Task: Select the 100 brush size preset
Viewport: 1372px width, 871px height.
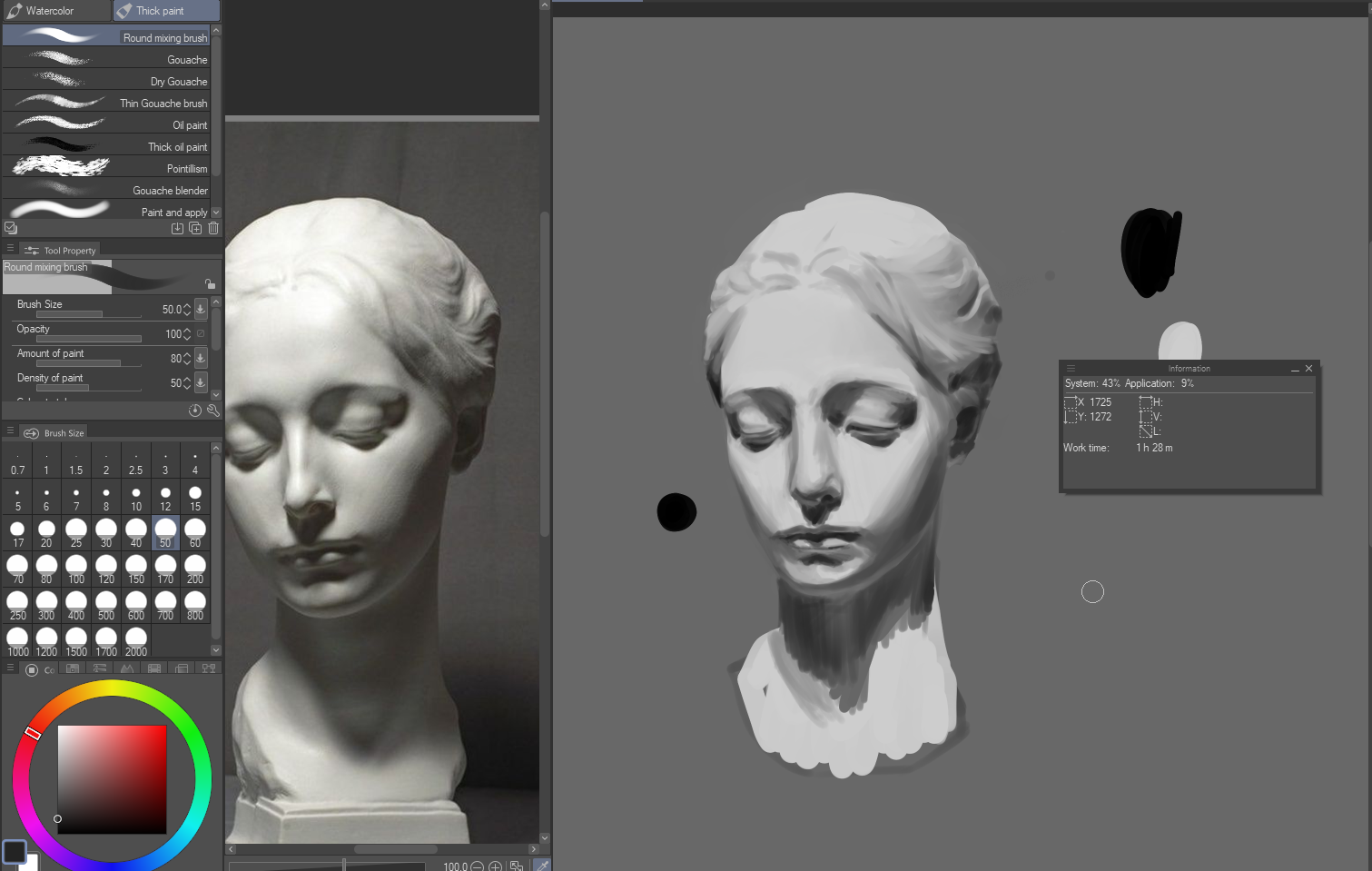Action: pos(76,569)
